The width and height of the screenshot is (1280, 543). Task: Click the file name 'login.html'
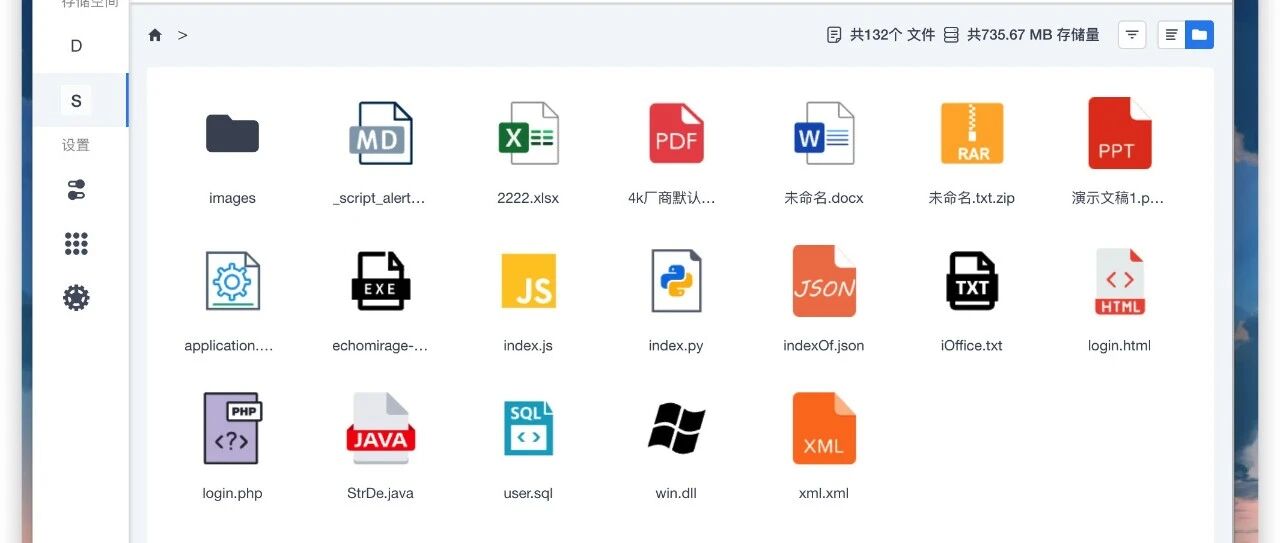tap(1120, 346)
